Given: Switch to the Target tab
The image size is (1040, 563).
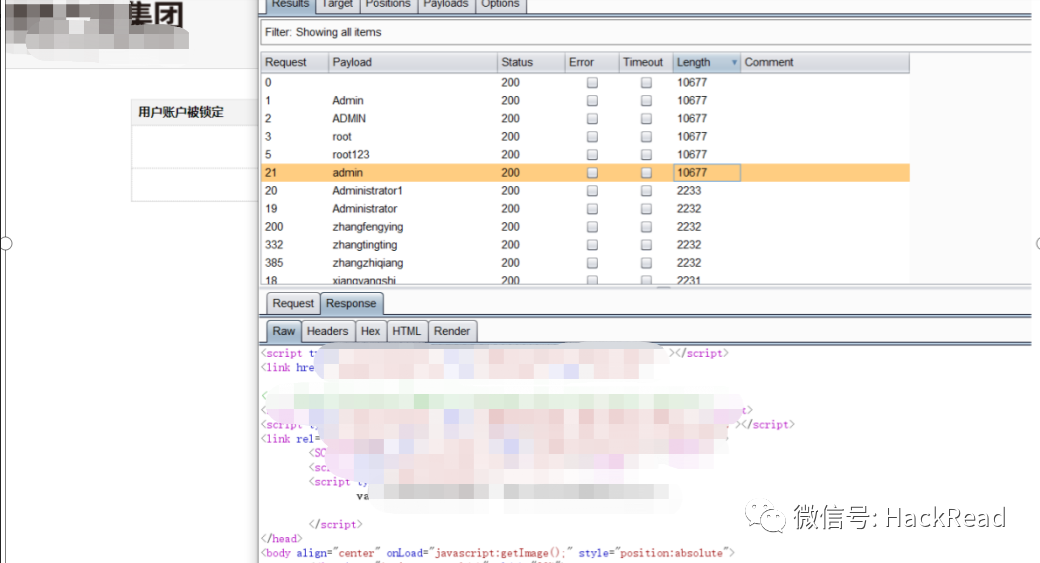Looking at the screenshot, I should pyautogui.click(x=337, y=4).
